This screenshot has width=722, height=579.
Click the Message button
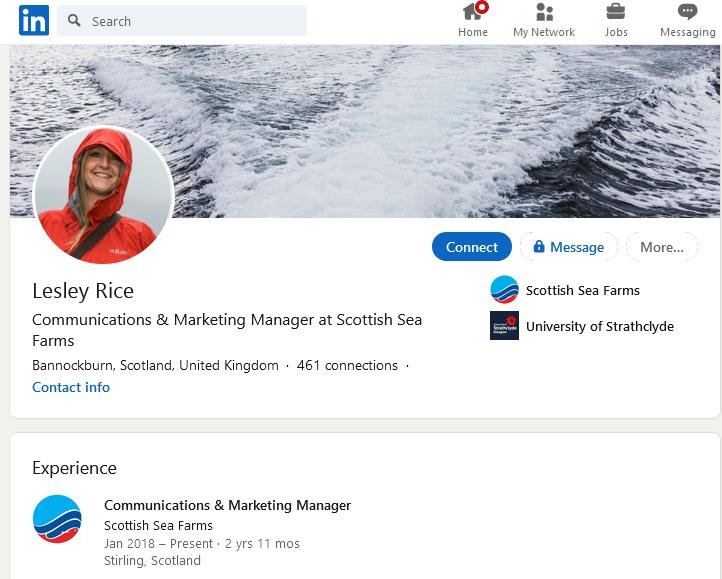pos(569,247)
